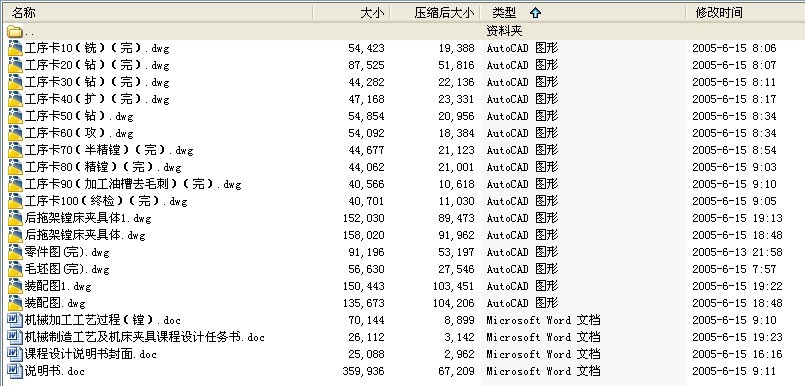The height and width of the screenshot is (386, 805).
Task: Click the Word icon of 课程设计说明书封面.doc
Action: coord(15,353)
